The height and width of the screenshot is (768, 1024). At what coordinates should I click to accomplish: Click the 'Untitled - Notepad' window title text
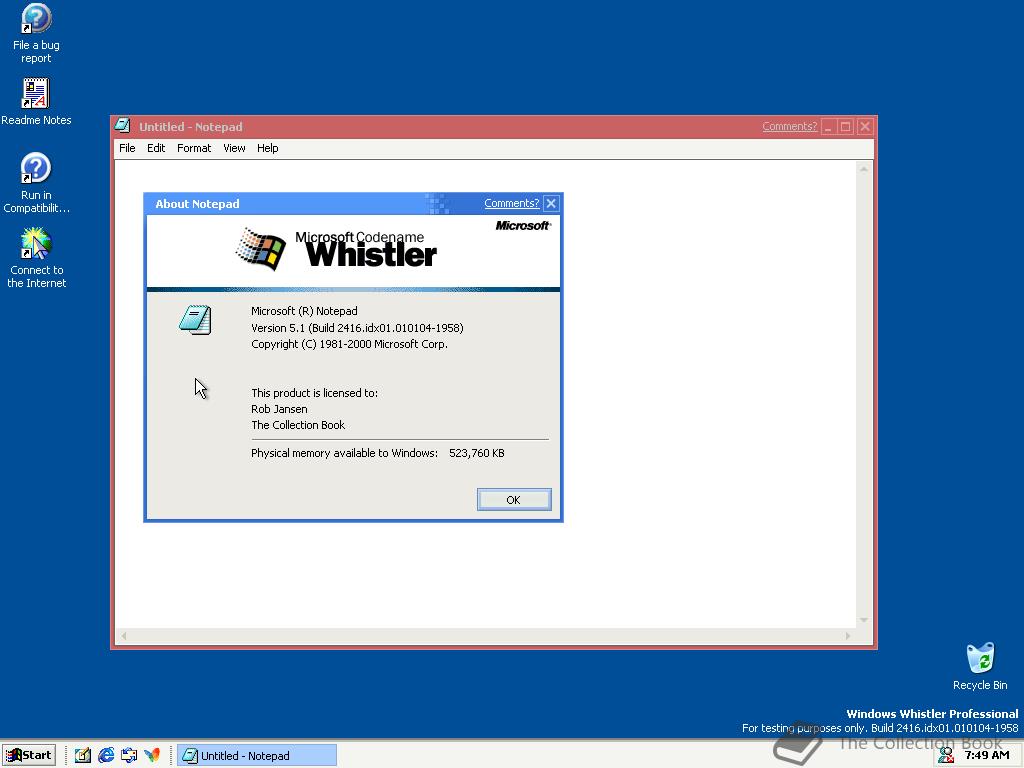191,127
